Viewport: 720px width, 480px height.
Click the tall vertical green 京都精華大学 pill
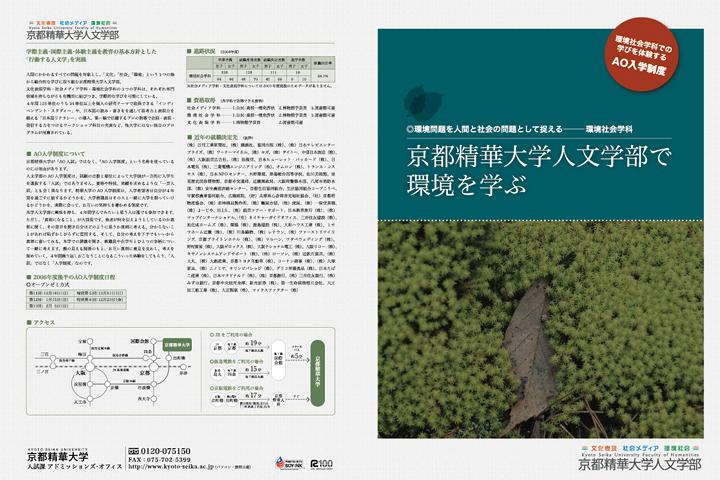tap(318, 373)
